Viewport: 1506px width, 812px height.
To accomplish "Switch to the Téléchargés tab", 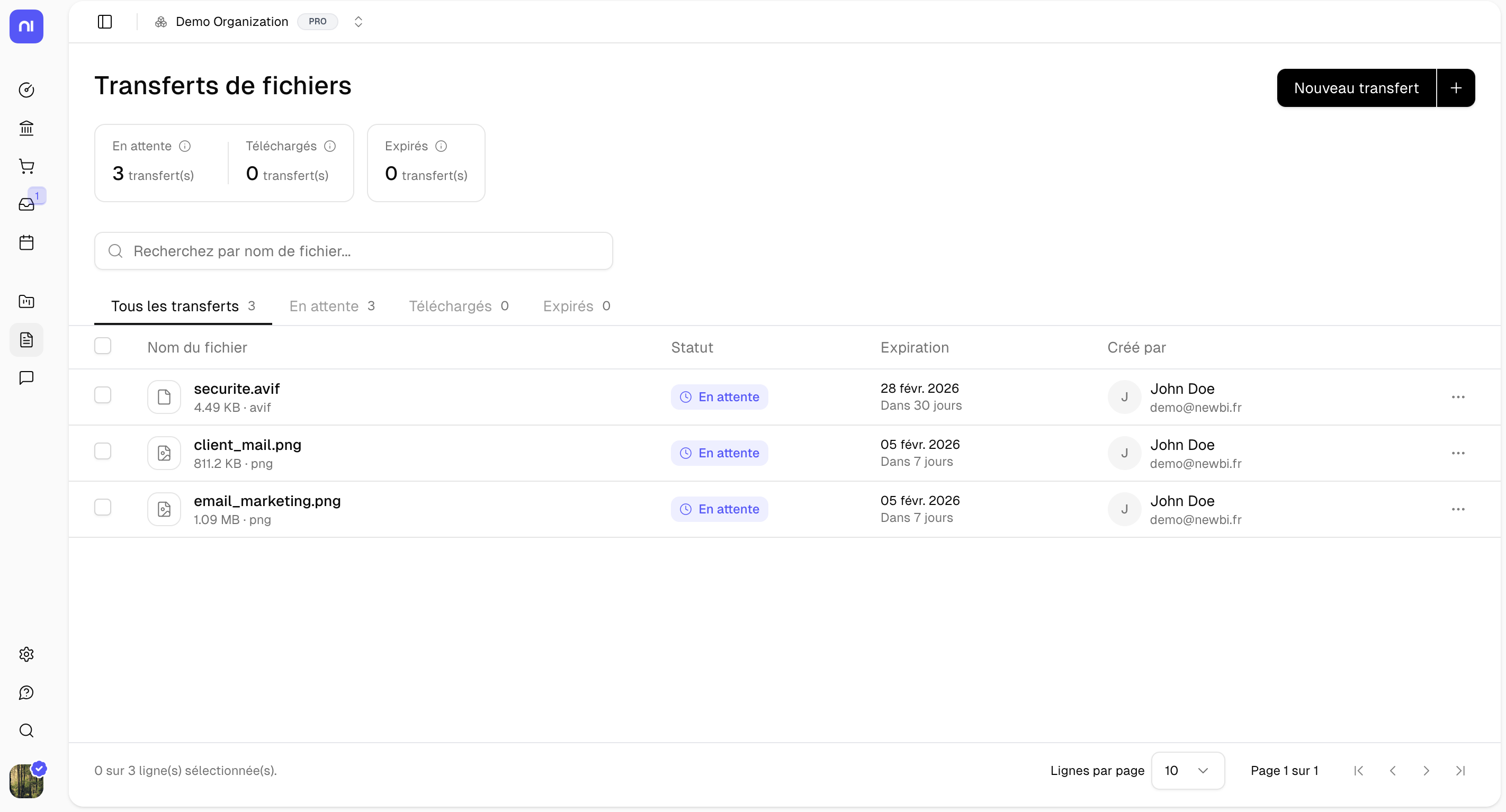I will click(459, 306).
